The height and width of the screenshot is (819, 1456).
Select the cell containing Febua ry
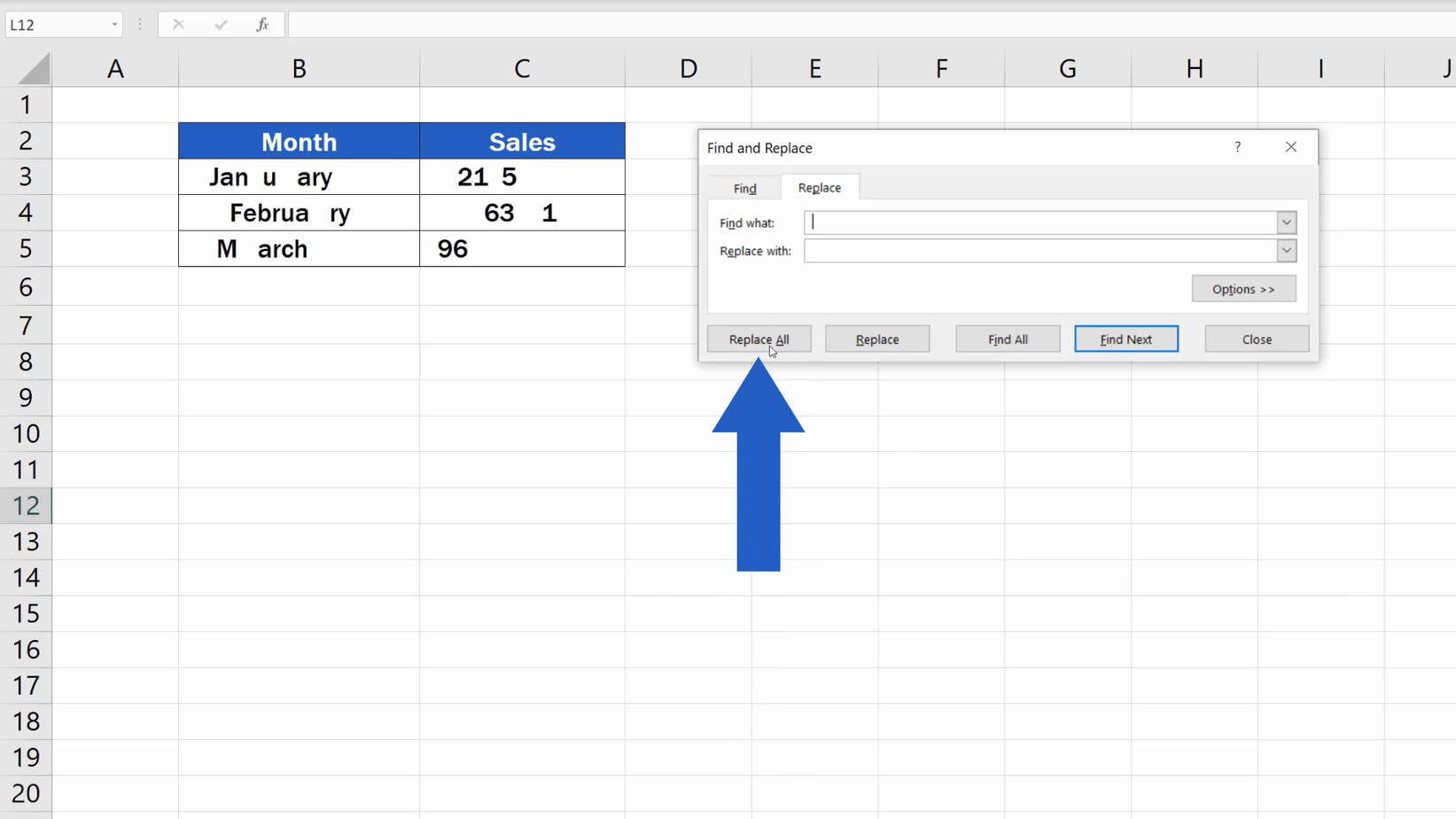tap(299, 213)
